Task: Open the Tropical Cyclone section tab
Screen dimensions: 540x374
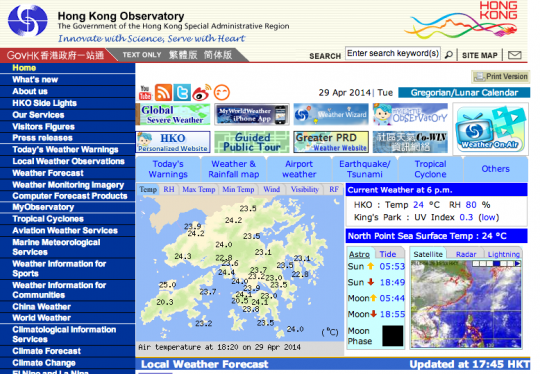Action: click(430, 169)
